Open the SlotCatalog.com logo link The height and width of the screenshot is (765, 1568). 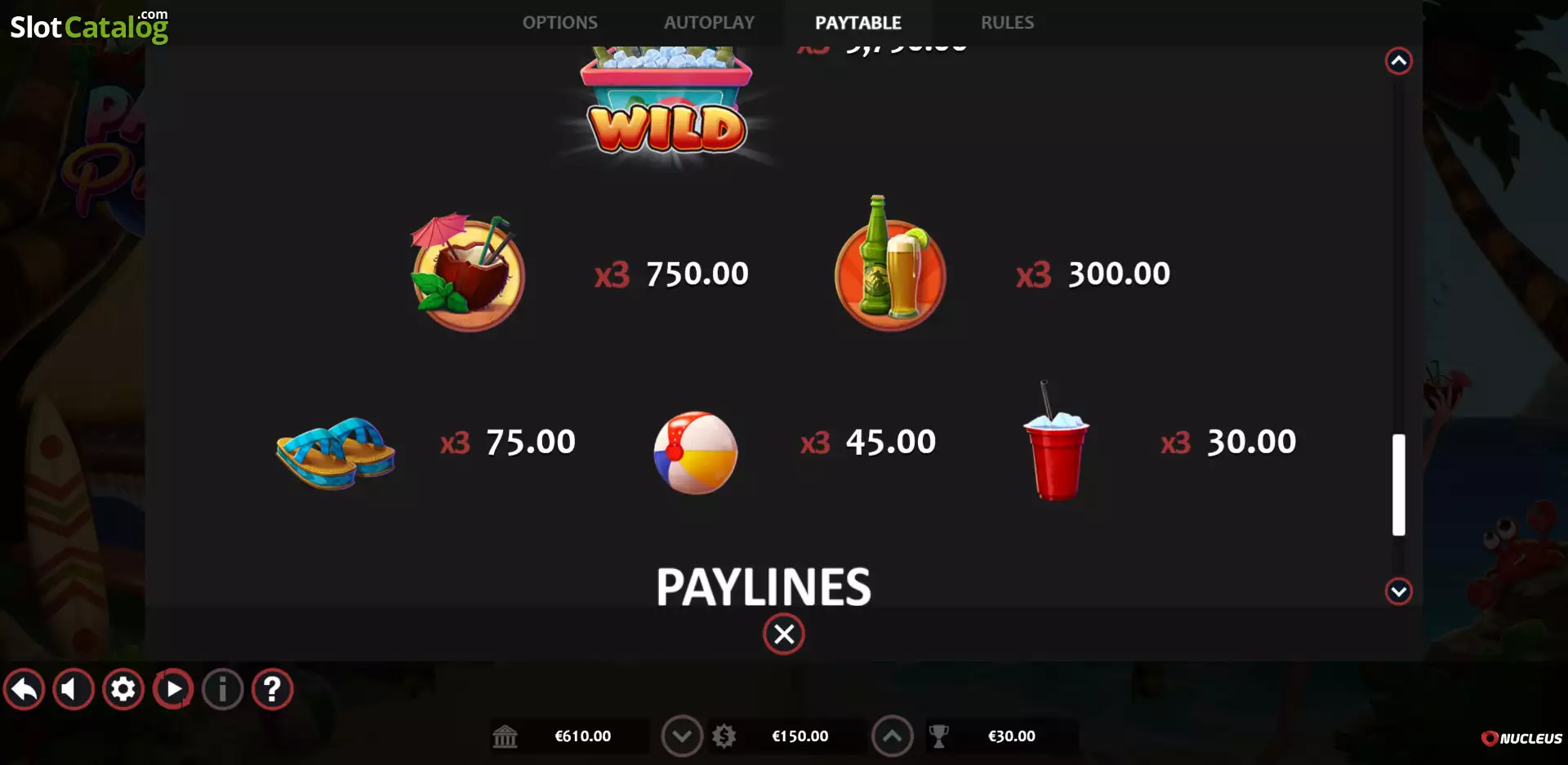(x=89, y=26)
